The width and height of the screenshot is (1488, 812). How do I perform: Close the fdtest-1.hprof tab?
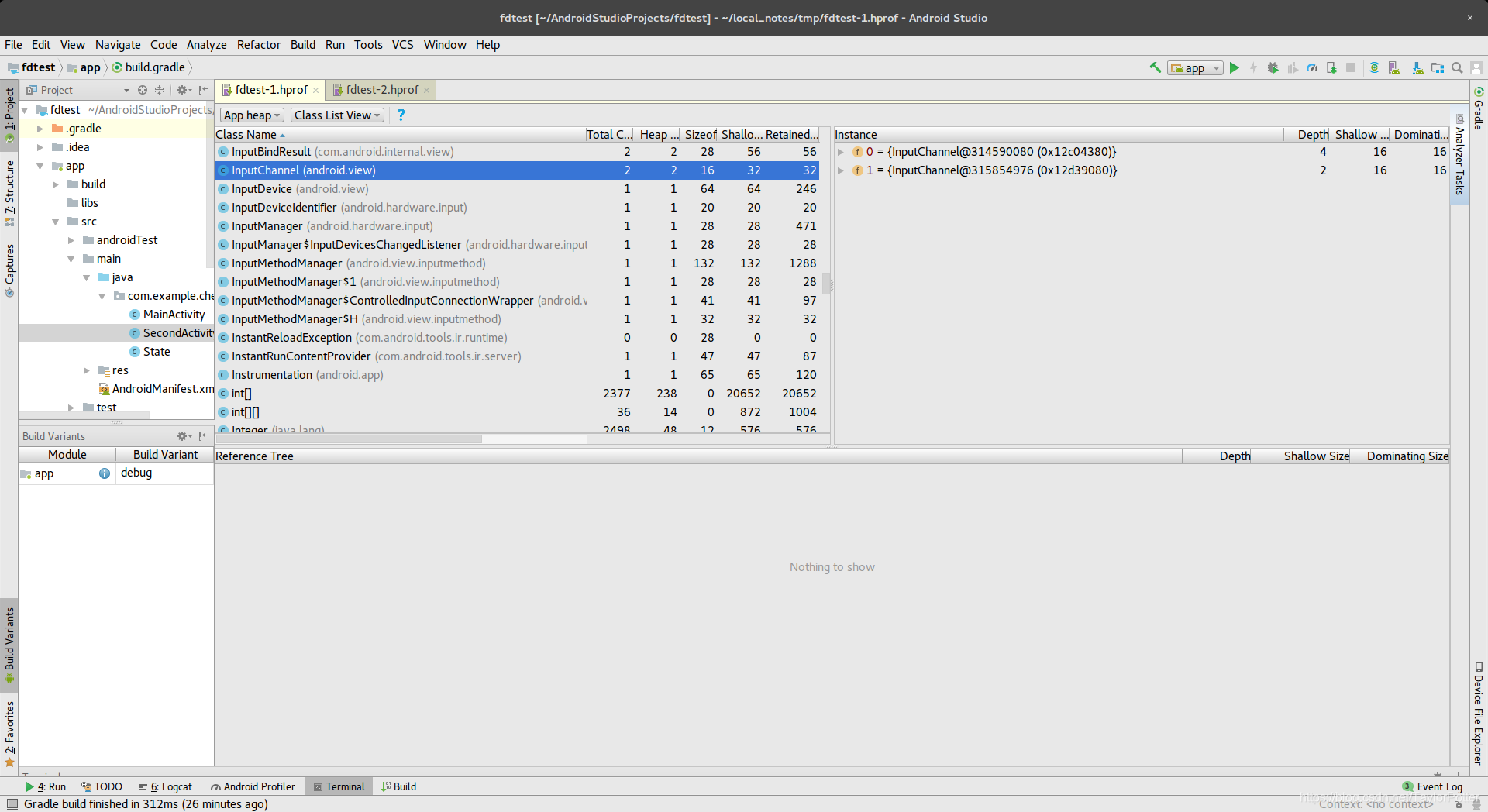[x=315, y=91]
